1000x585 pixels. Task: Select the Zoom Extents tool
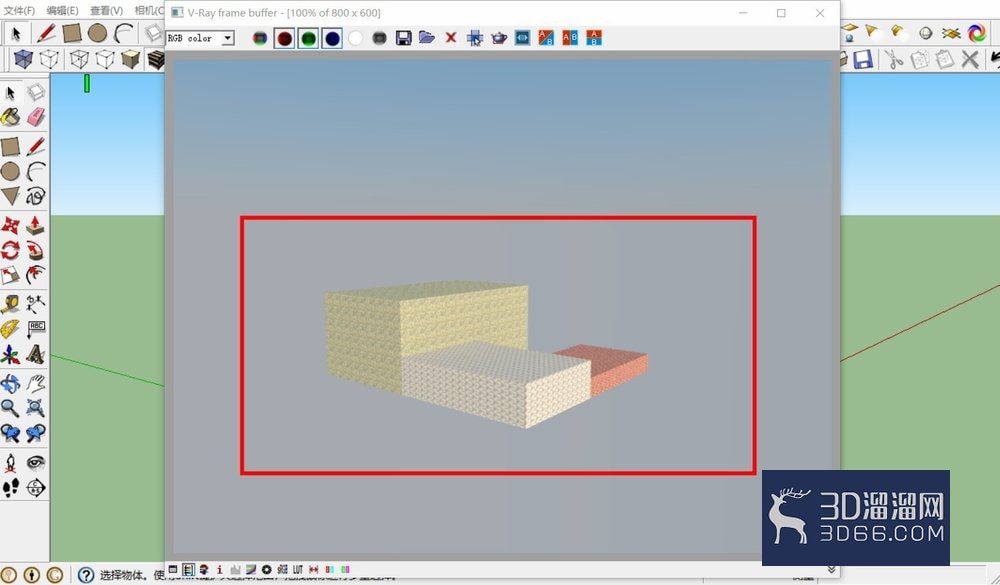pos(36,408)
